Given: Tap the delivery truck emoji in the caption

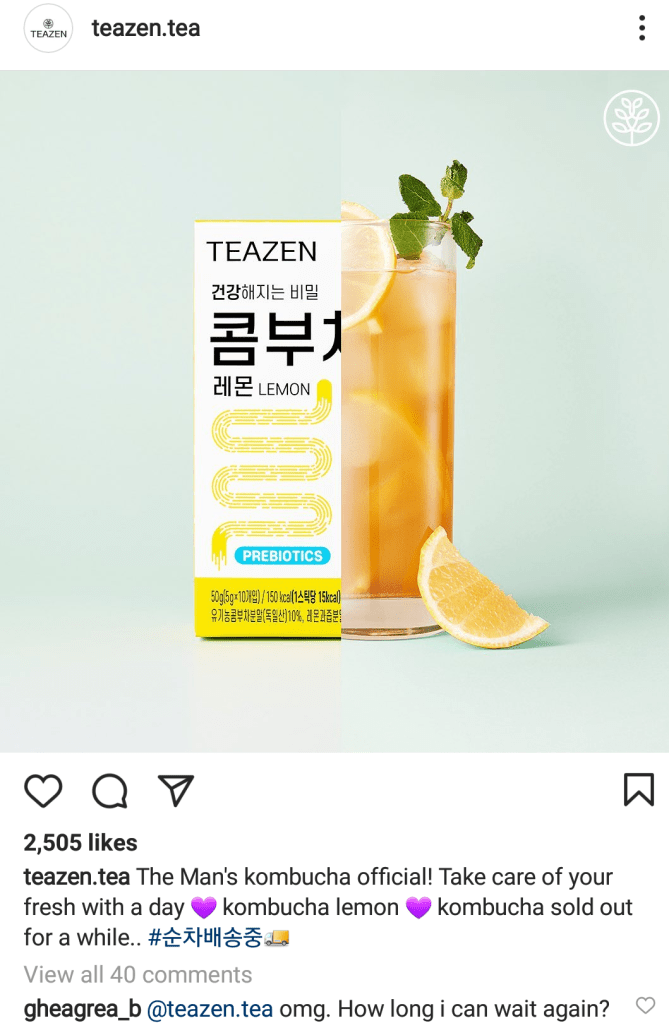Looking at the screenshot, I should [277, 938].
